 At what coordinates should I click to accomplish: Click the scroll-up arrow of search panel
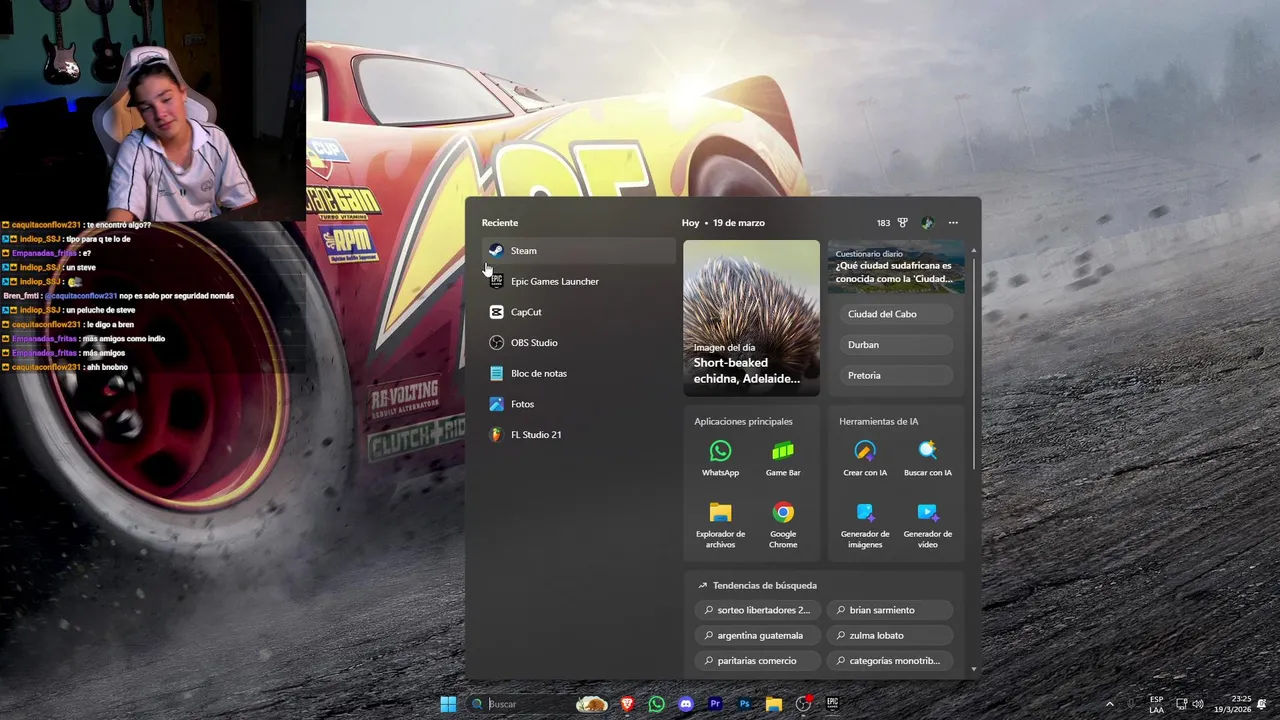tap(974, 250)
